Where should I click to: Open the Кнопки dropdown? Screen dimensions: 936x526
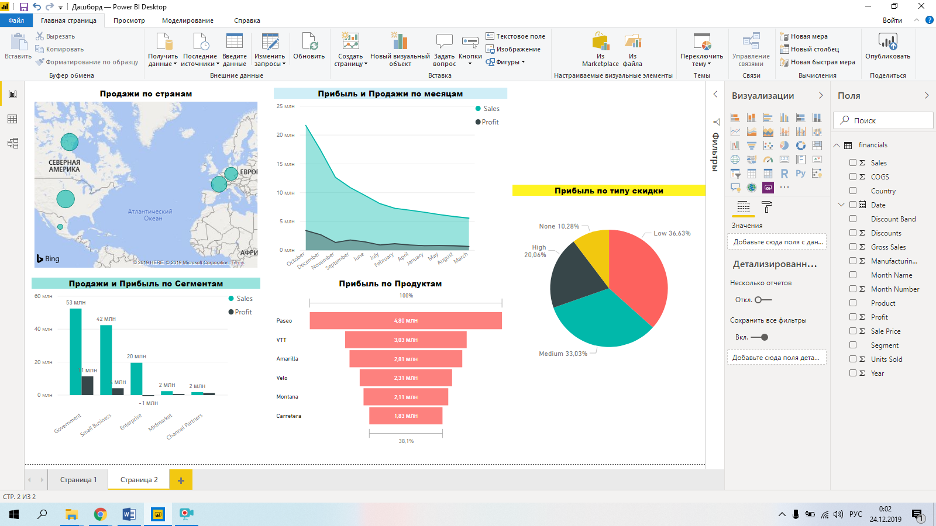[470, 50]
